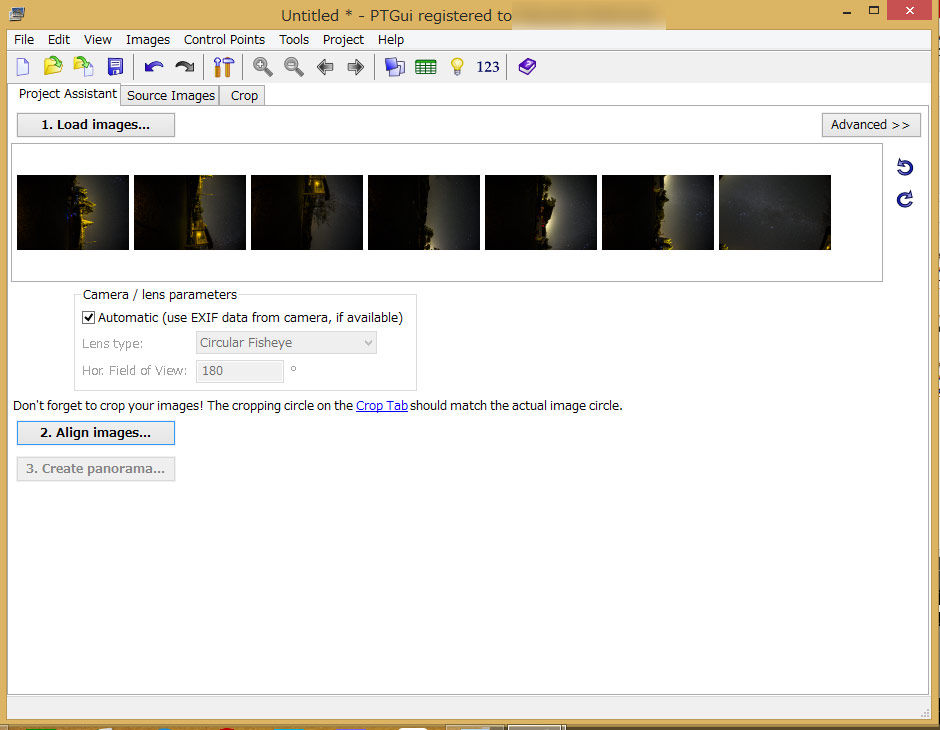Maximize the PTGui window

pyautogui.click(x=873, y=10)
